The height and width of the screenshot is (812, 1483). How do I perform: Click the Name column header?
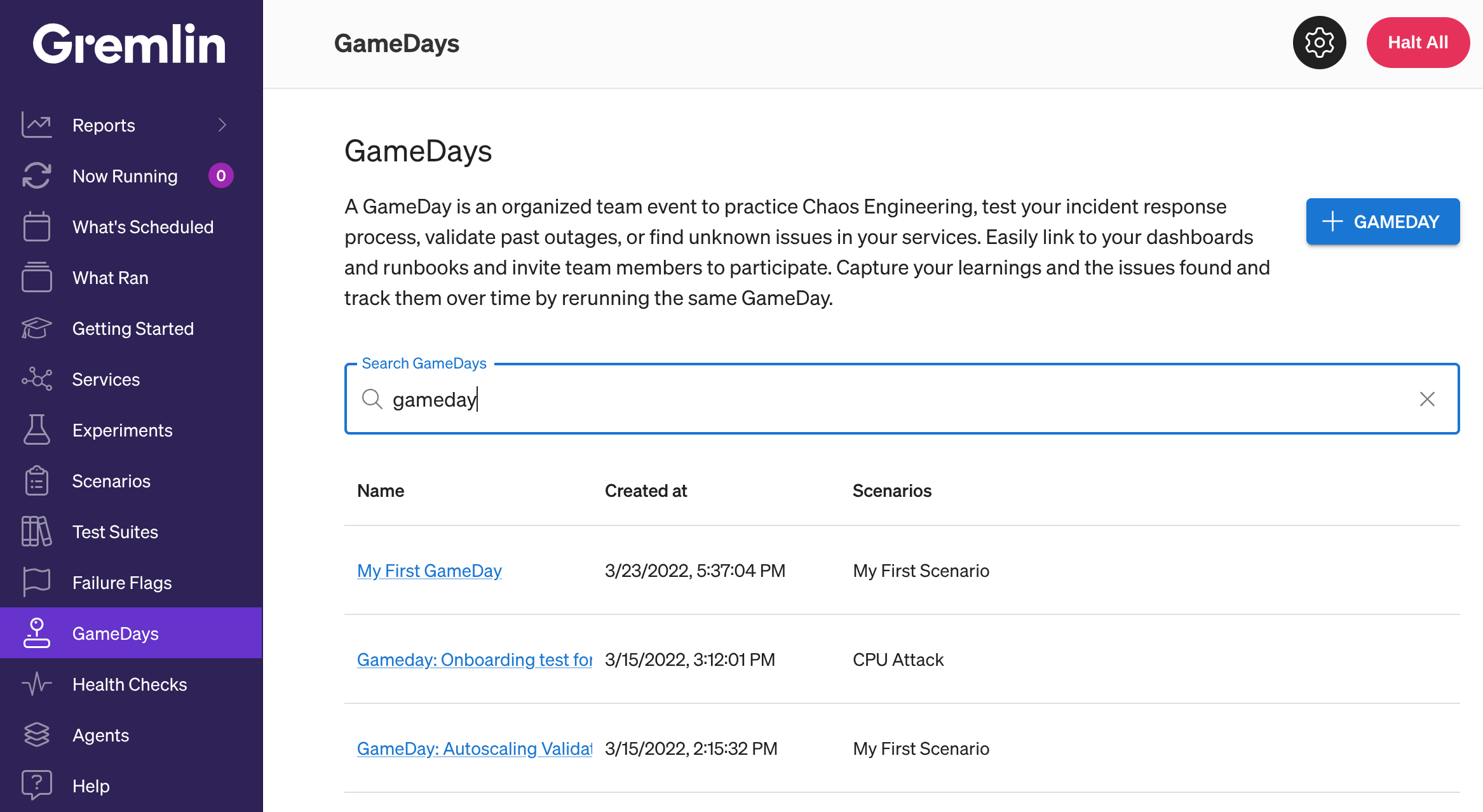pos(381,491)
